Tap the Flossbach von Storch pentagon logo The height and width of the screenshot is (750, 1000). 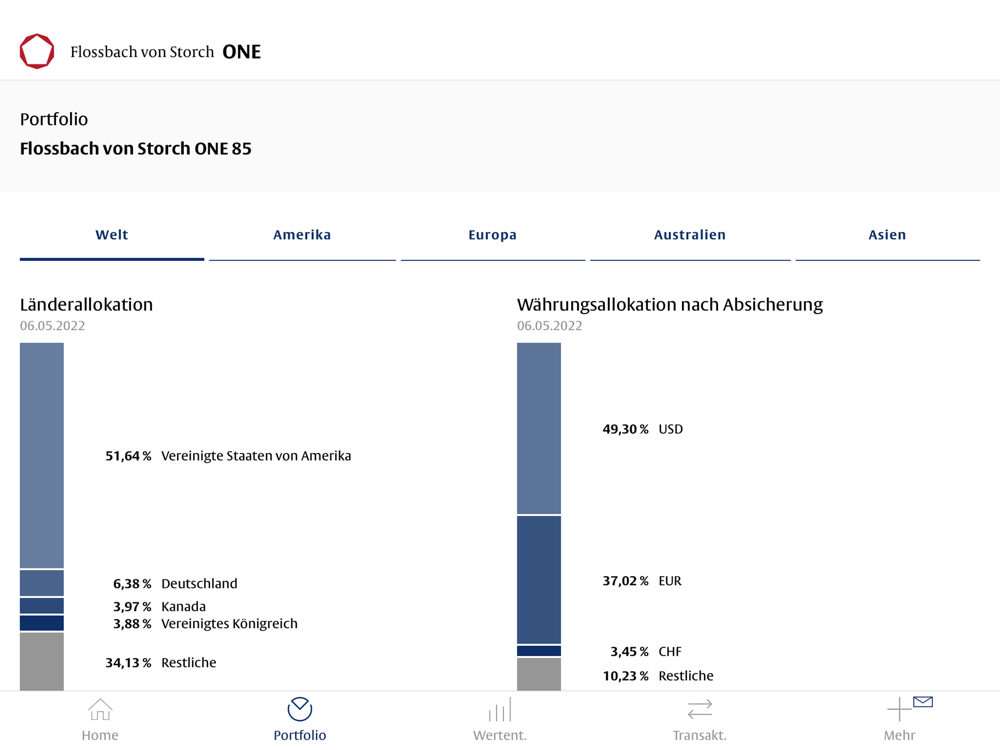click(37, 51)
